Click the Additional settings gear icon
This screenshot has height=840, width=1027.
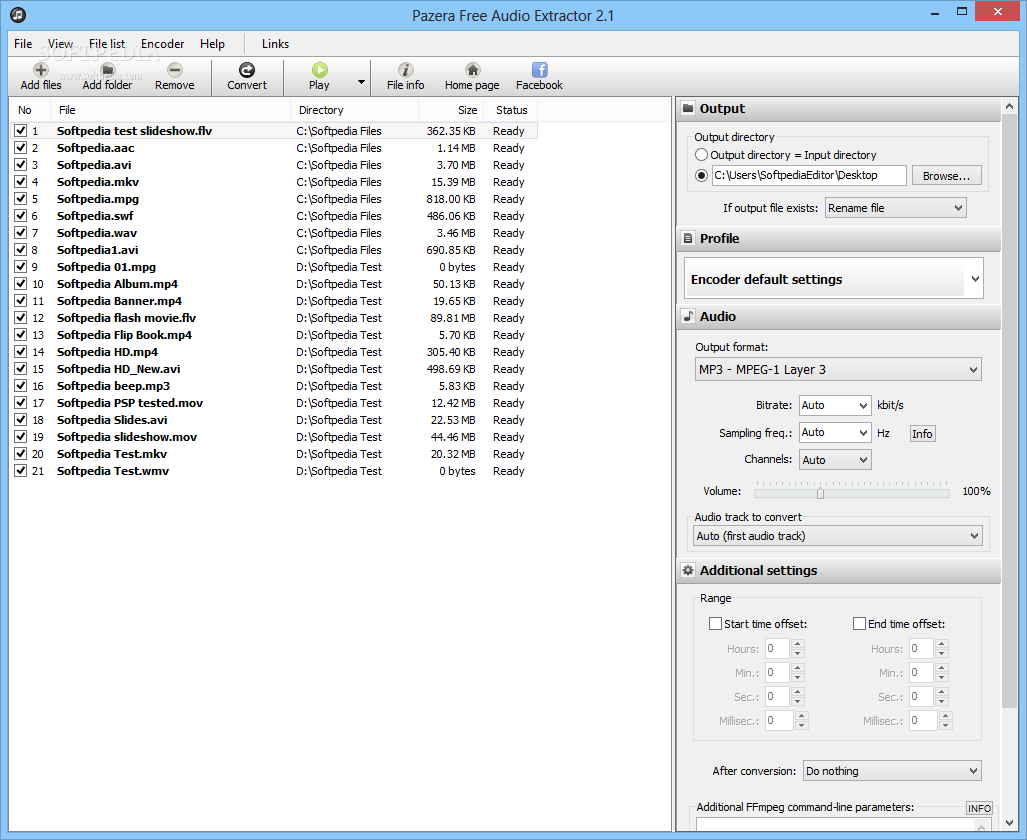click(688, 570)
